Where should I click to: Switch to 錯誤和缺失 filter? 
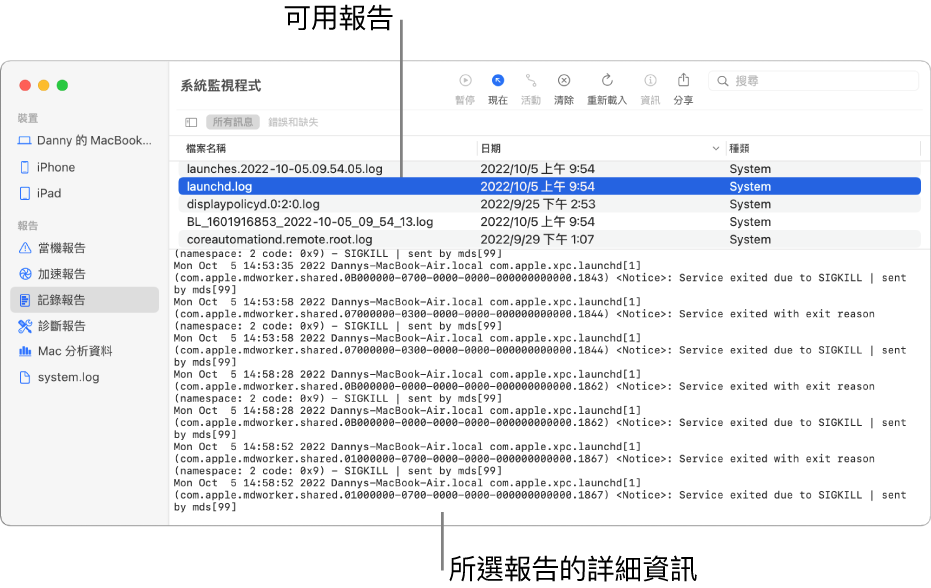point(293,122)
